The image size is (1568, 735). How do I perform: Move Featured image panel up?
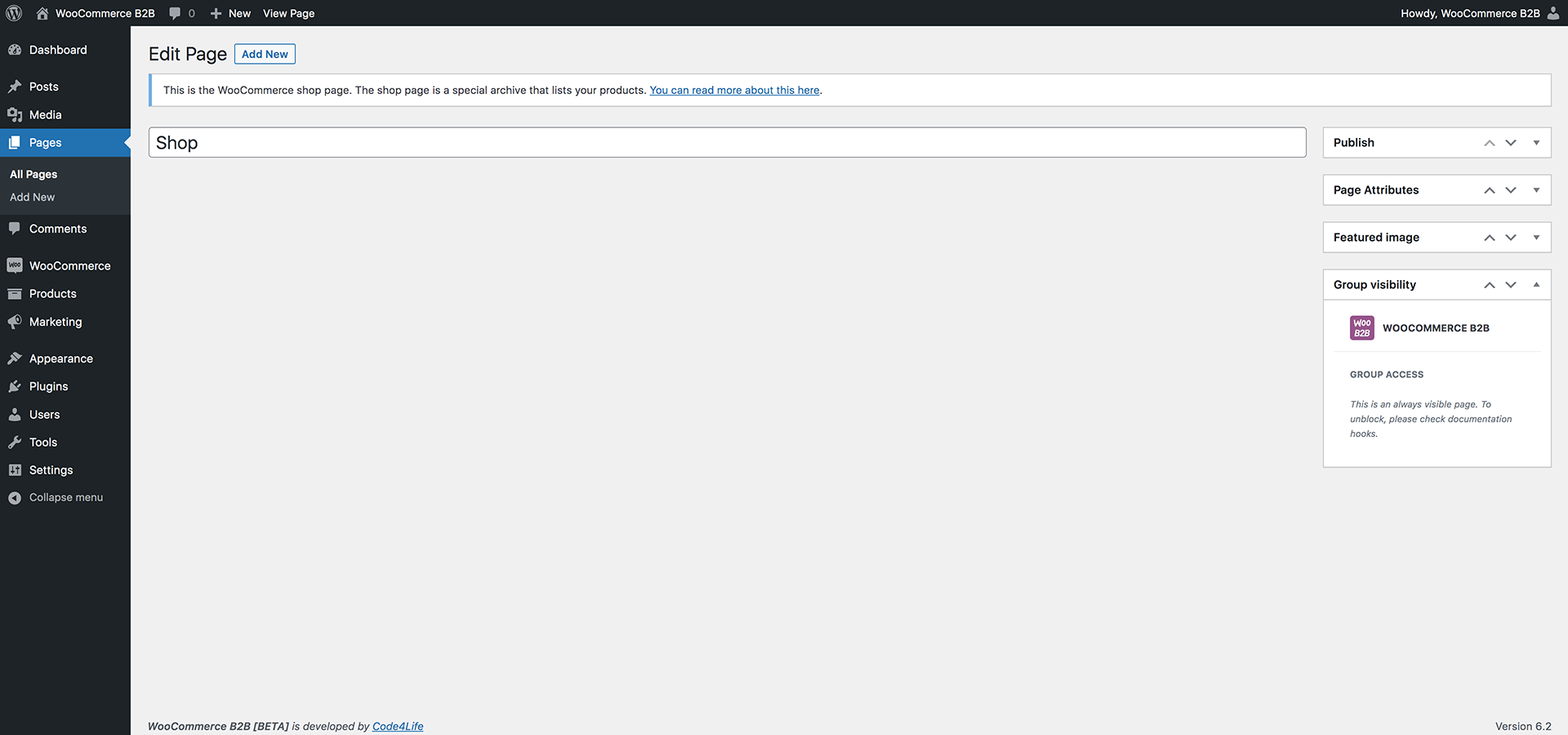click(x=1490, y=238)
